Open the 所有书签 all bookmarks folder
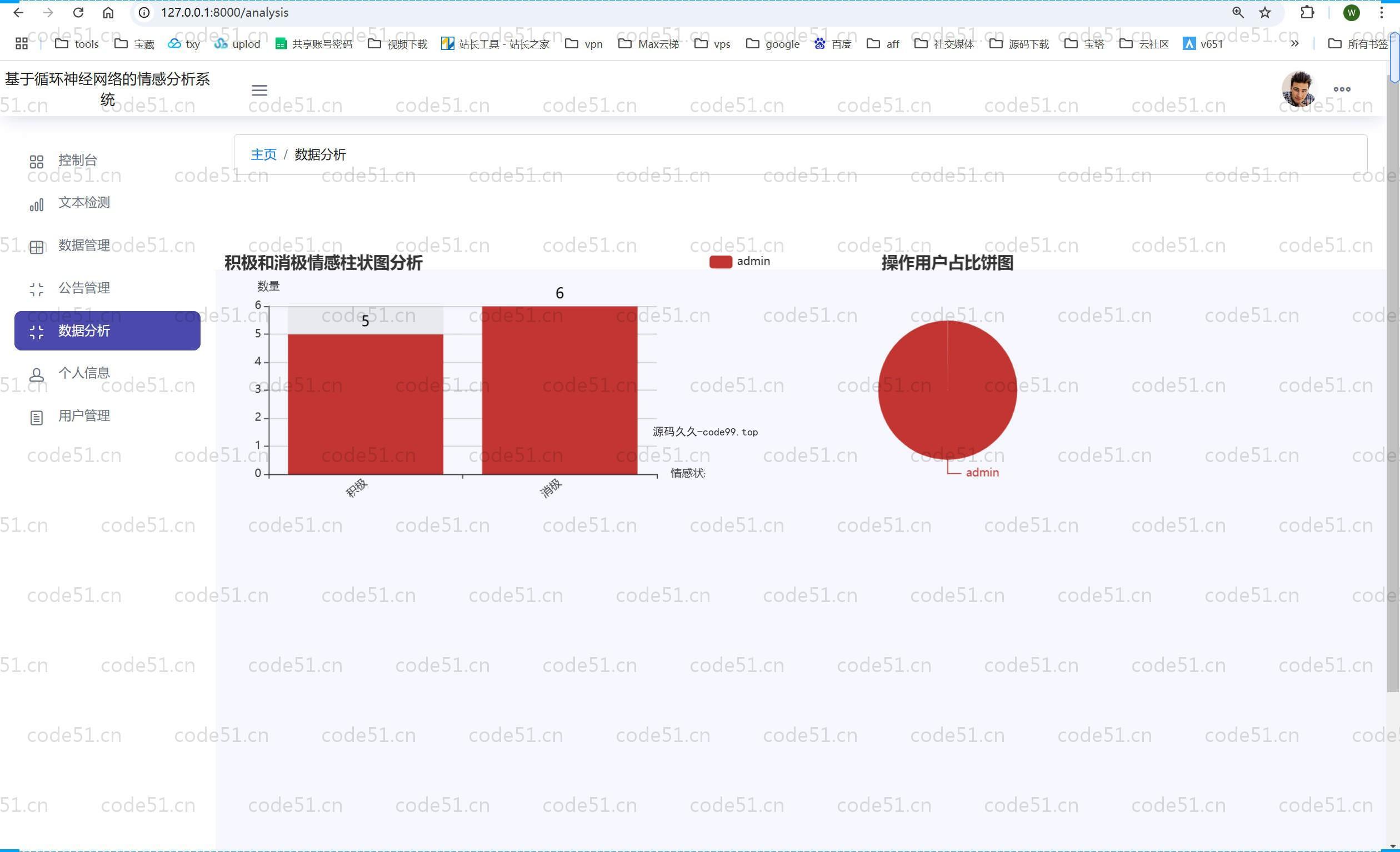 1358,44
